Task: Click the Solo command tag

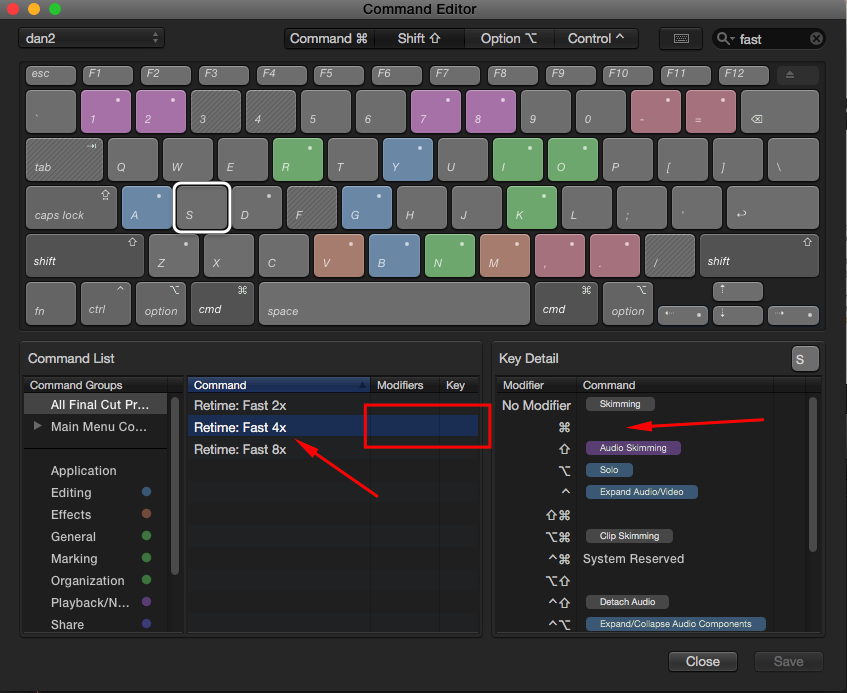Action: click(609, 470)
